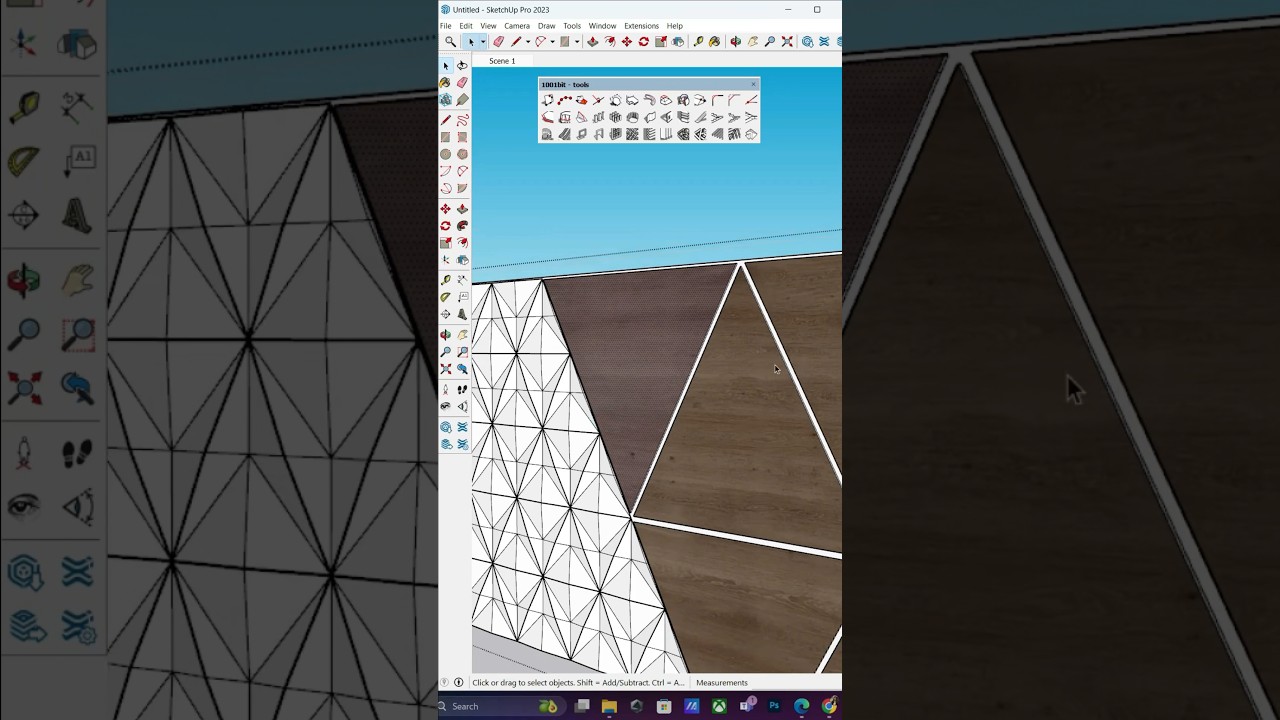The height and width of the screenshot is (720, 1280).
Task: Select the Section Plane tool in left palette
Action: 462,406
